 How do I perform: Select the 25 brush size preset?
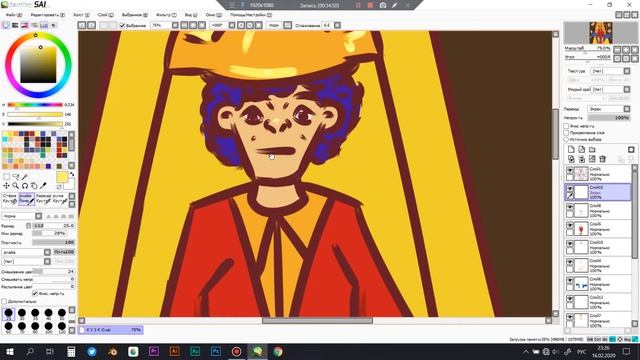tap(8, 314)
